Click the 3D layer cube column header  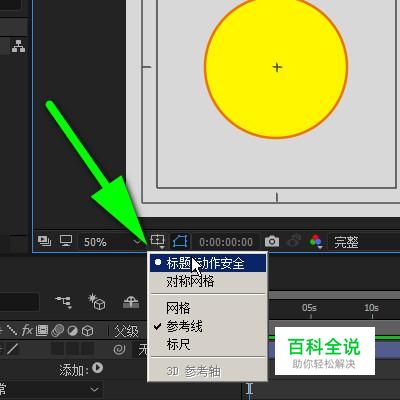pyautogui.click(x=87, y=331)
